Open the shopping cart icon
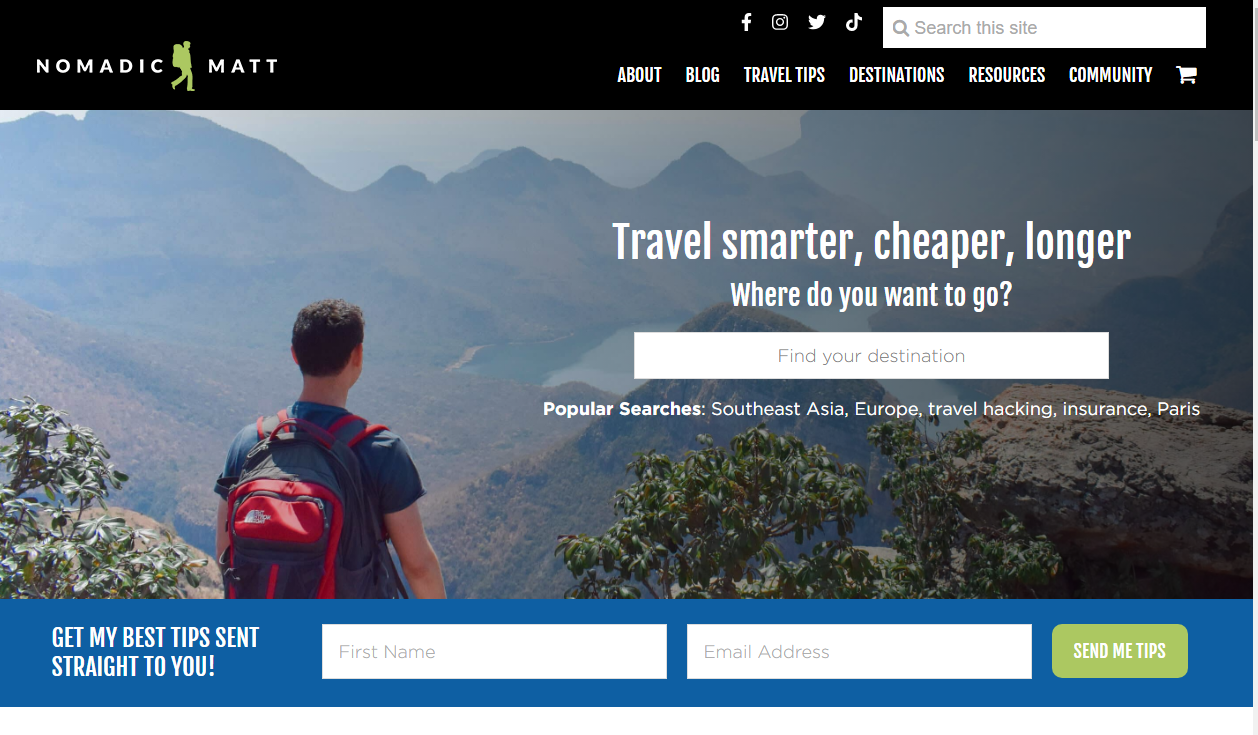Screen dimensions: 1258x735 (1186, 75)
